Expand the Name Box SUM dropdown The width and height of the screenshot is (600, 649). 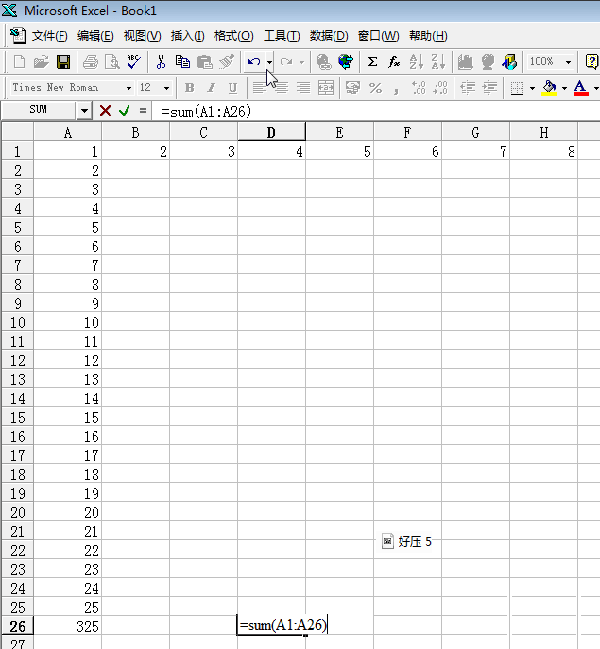(x=84, y=111)
